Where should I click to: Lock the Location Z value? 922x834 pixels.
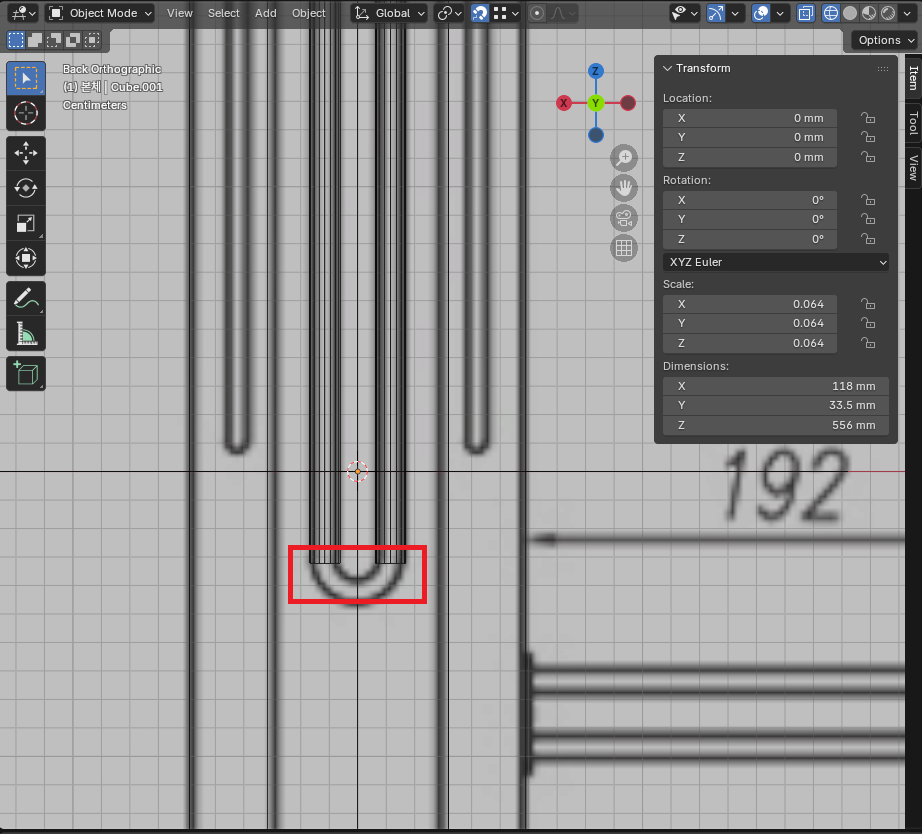pos(868,157)
